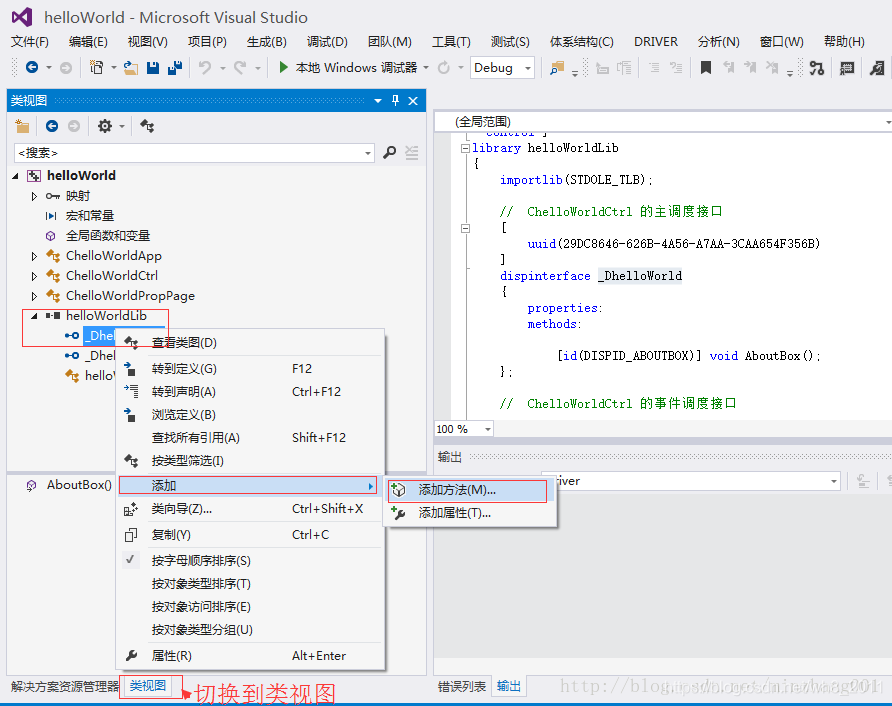892x706 pixels.
Task: Click the save all toolbar icon
Action: (x=175, y=68)
